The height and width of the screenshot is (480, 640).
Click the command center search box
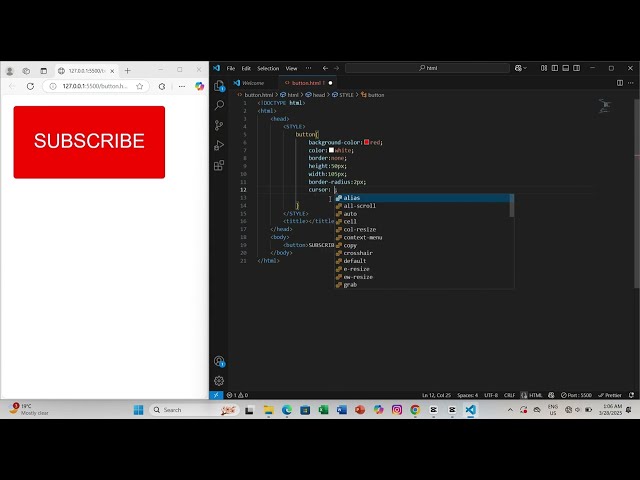(x=427, y=68)
